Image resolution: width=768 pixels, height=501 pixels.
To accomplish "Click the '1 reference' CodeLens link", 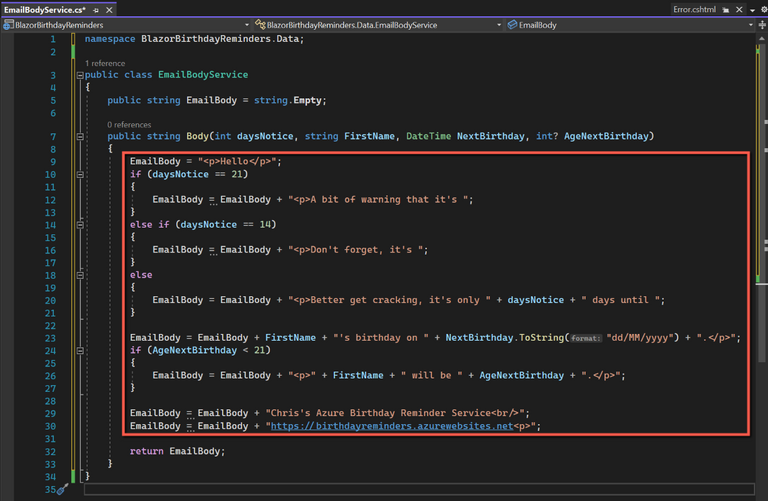I will [x=105, y=62].
